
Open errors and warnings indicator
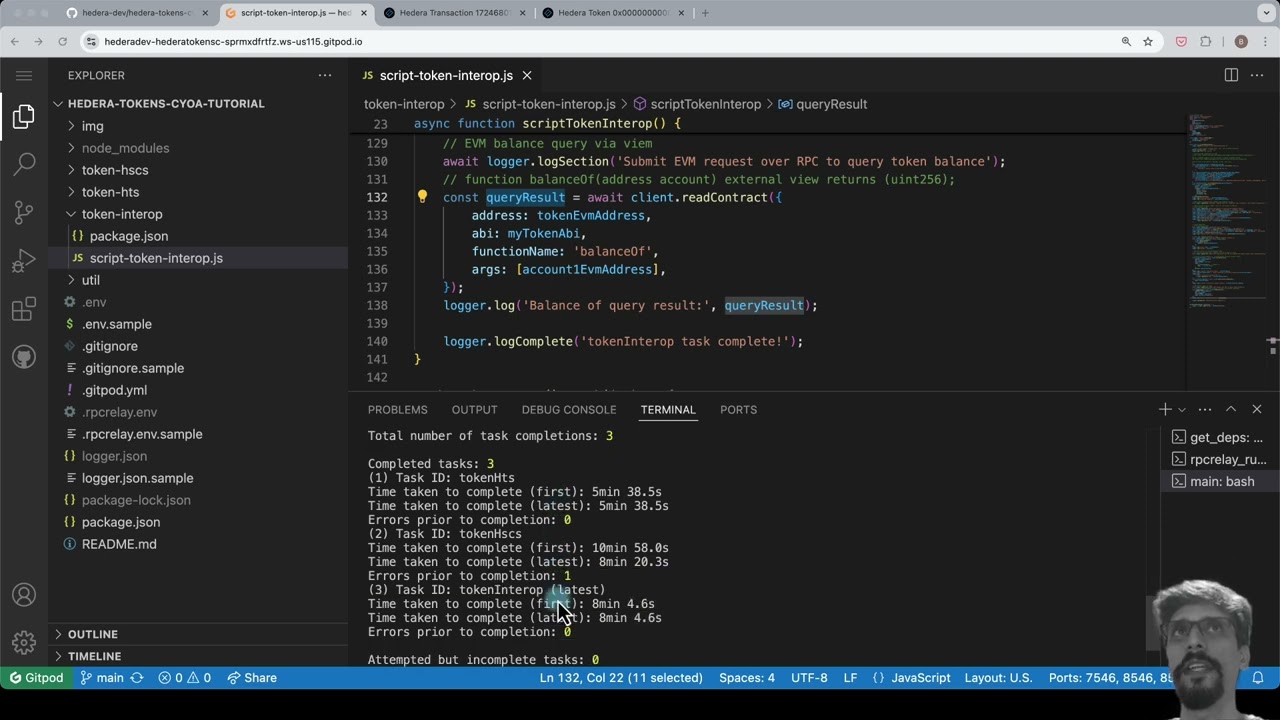point(185,678)
